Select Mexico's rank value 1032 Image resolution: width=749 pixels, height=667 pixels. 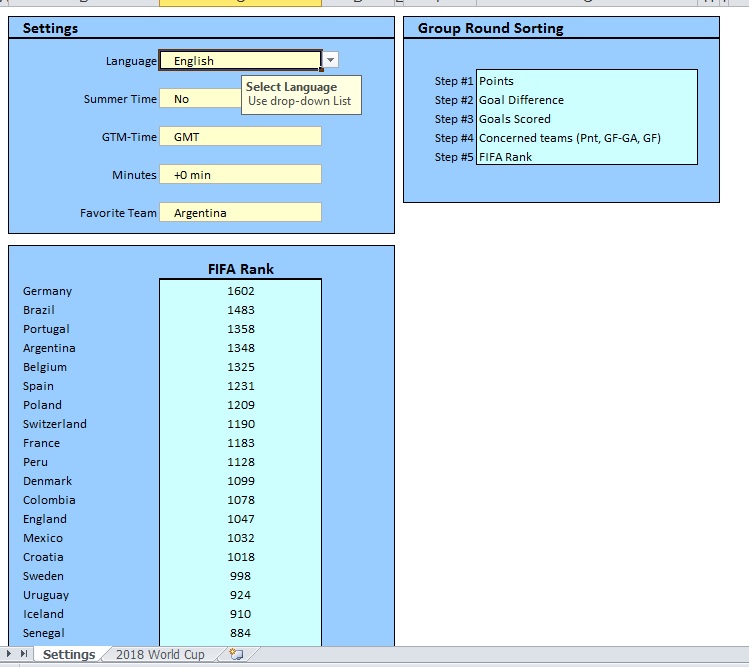click(240, 538)
